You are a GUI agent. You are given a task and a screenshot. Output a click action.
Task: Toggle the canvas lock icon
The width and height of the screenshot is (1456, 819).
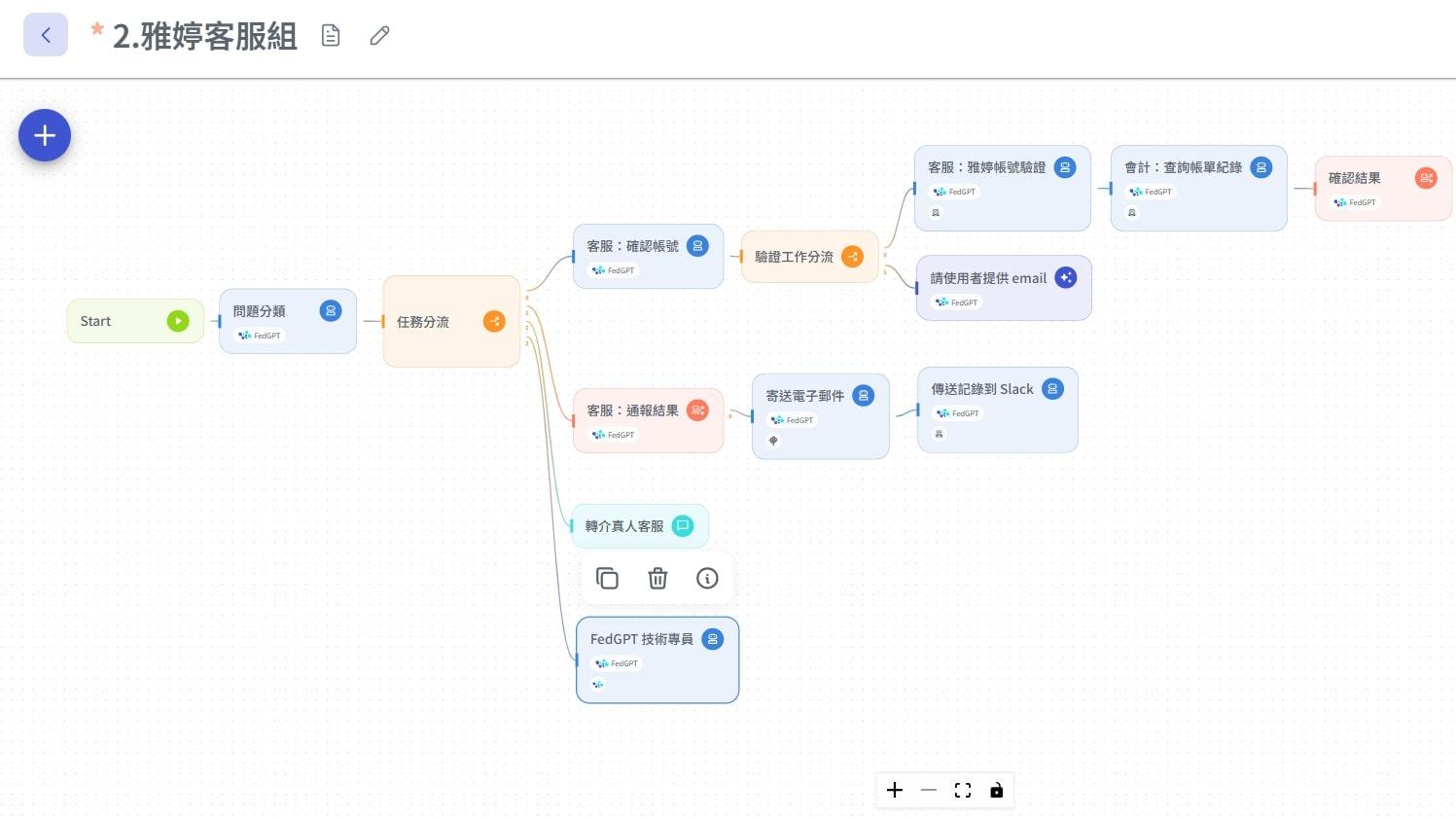click(x=996, y=790)
